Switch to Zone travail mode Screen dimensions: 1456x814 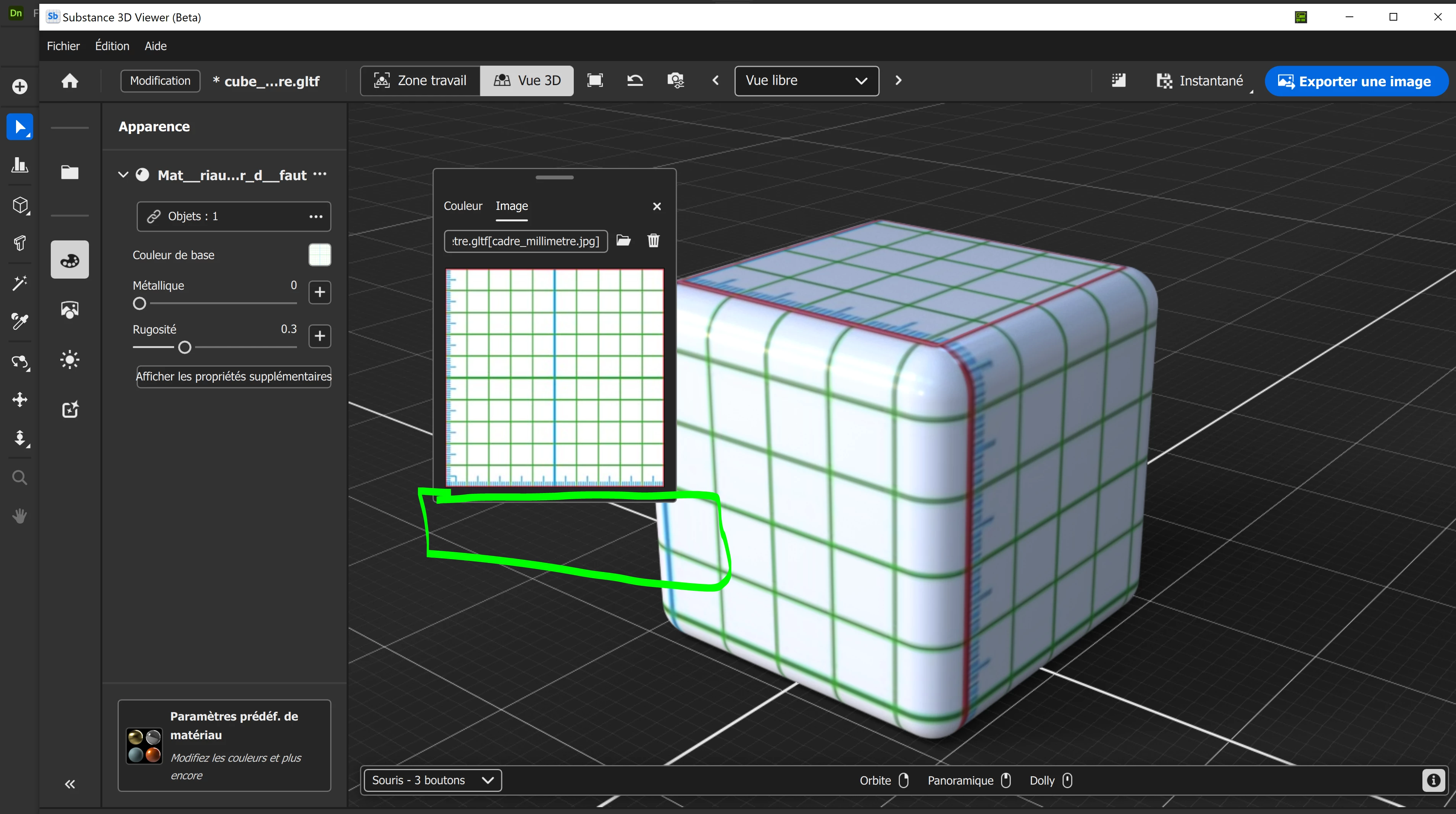[x=421, y=81]
